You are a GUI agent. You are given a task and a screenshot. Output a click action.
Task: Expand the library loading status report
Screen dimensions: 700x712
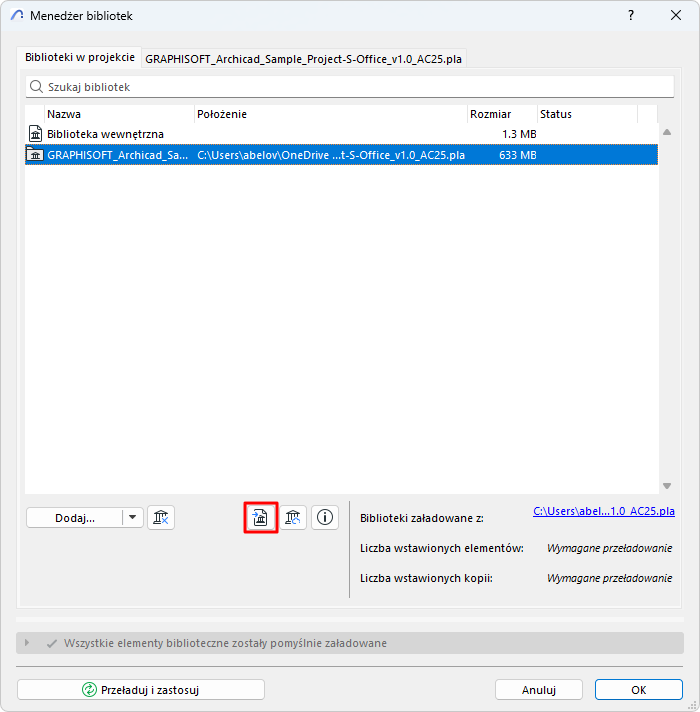27,643
